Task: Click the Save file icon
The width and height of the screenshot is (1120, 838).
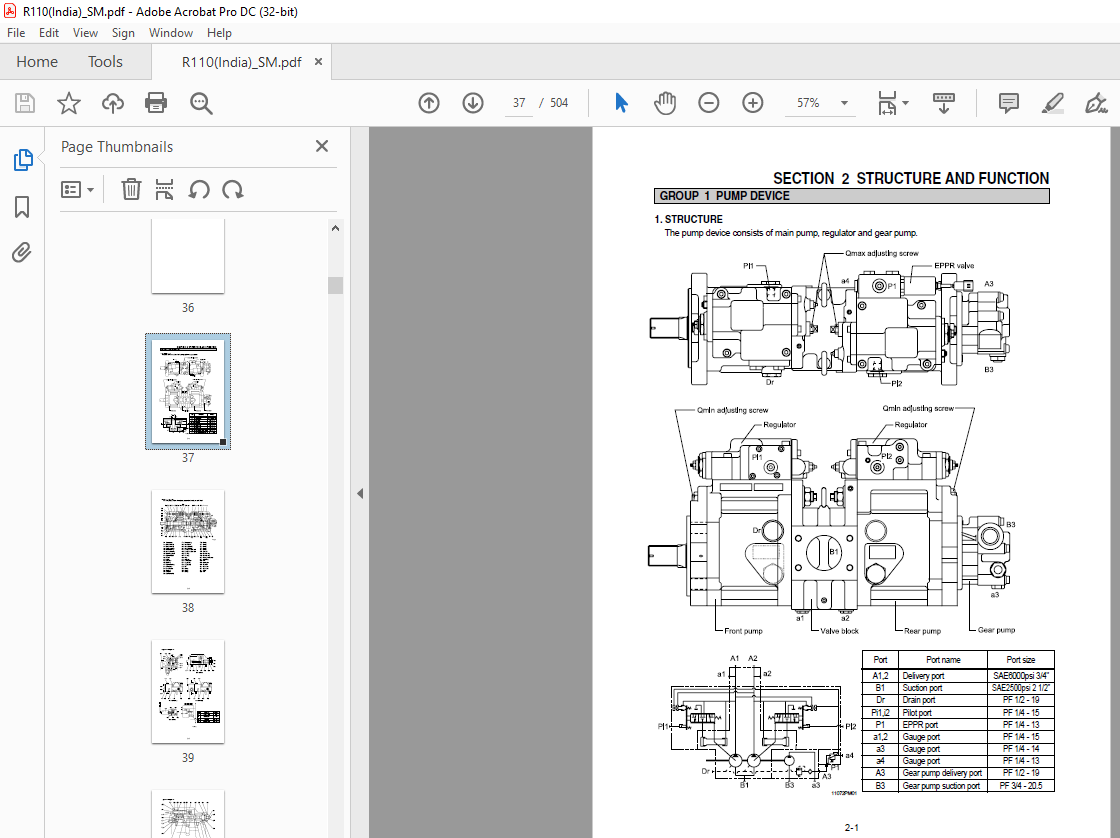Action: click(25, 103)
